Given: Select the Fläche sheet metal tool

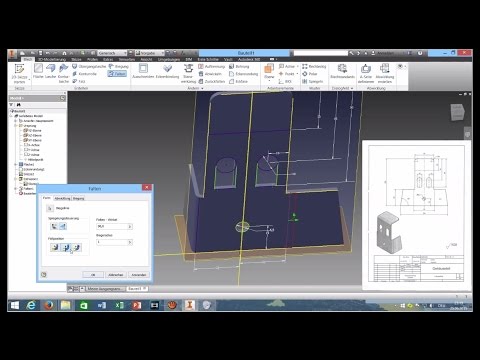Looking at the screenshot, I should click(38, 71).
